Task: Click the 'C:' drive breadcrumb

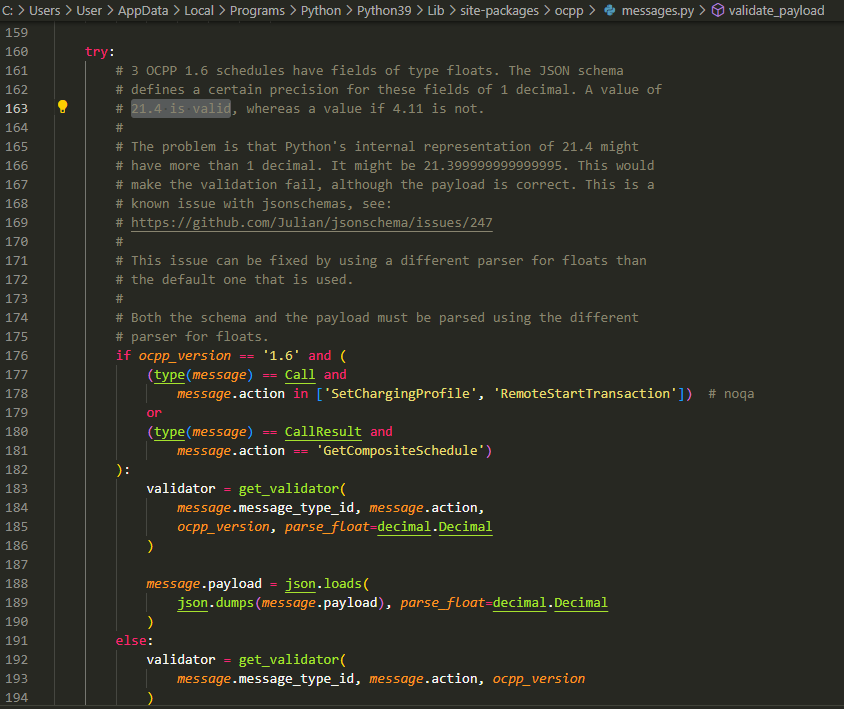Action: (8, 10)
